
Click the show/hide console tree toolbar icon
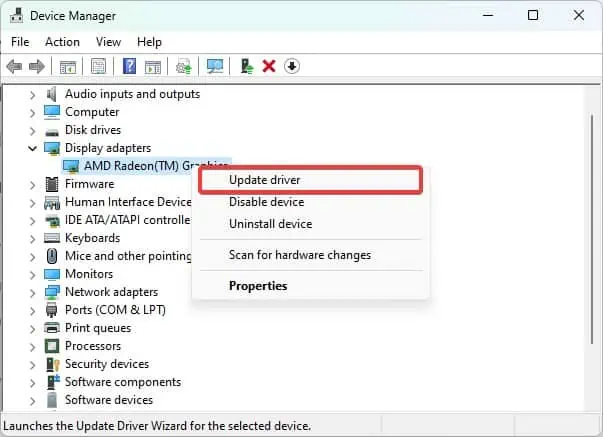click(x=68, y=67)
